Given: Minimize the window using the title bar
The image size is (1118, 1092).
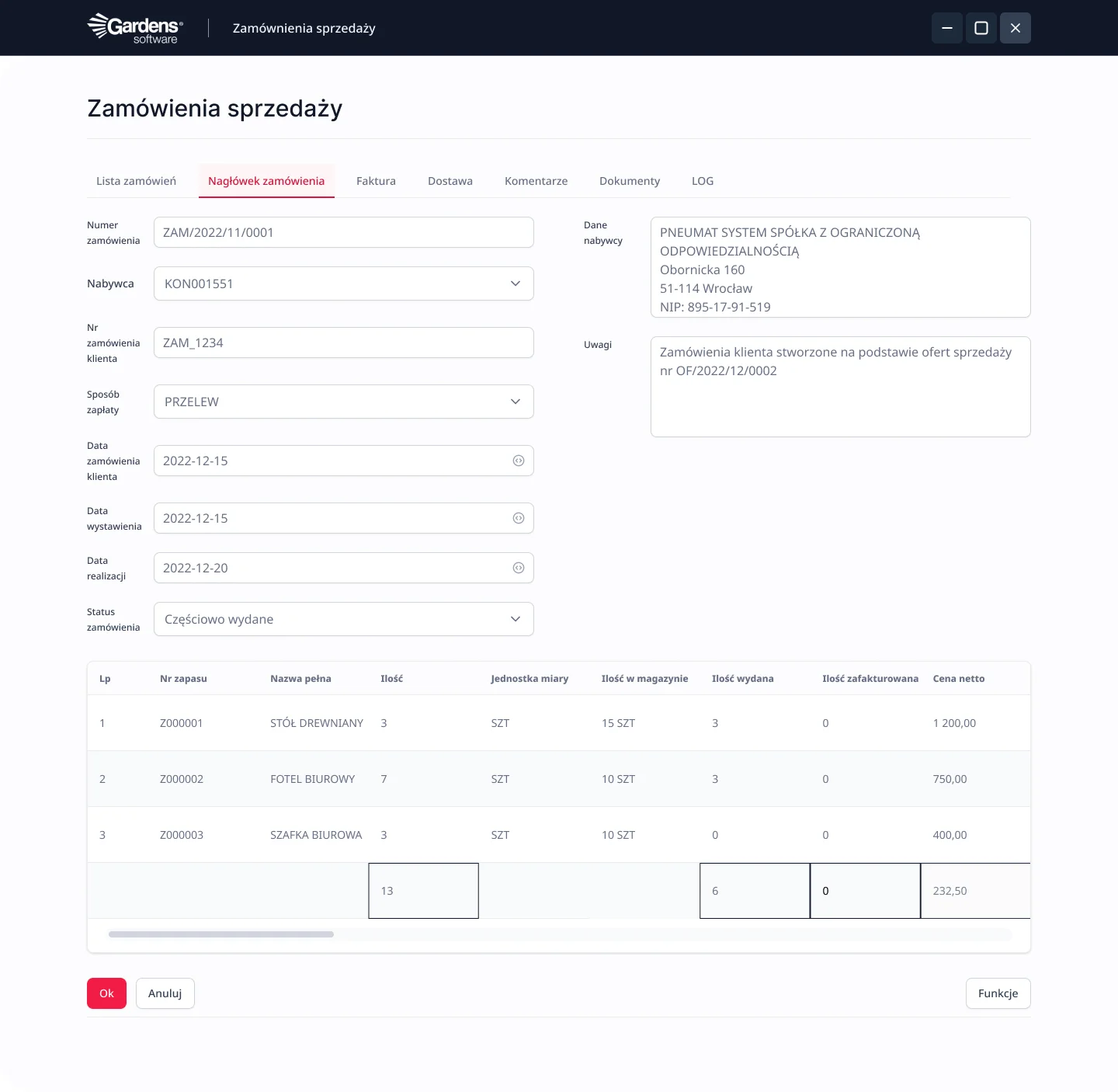Looking at the screenshot, I should tap(947, 28).
